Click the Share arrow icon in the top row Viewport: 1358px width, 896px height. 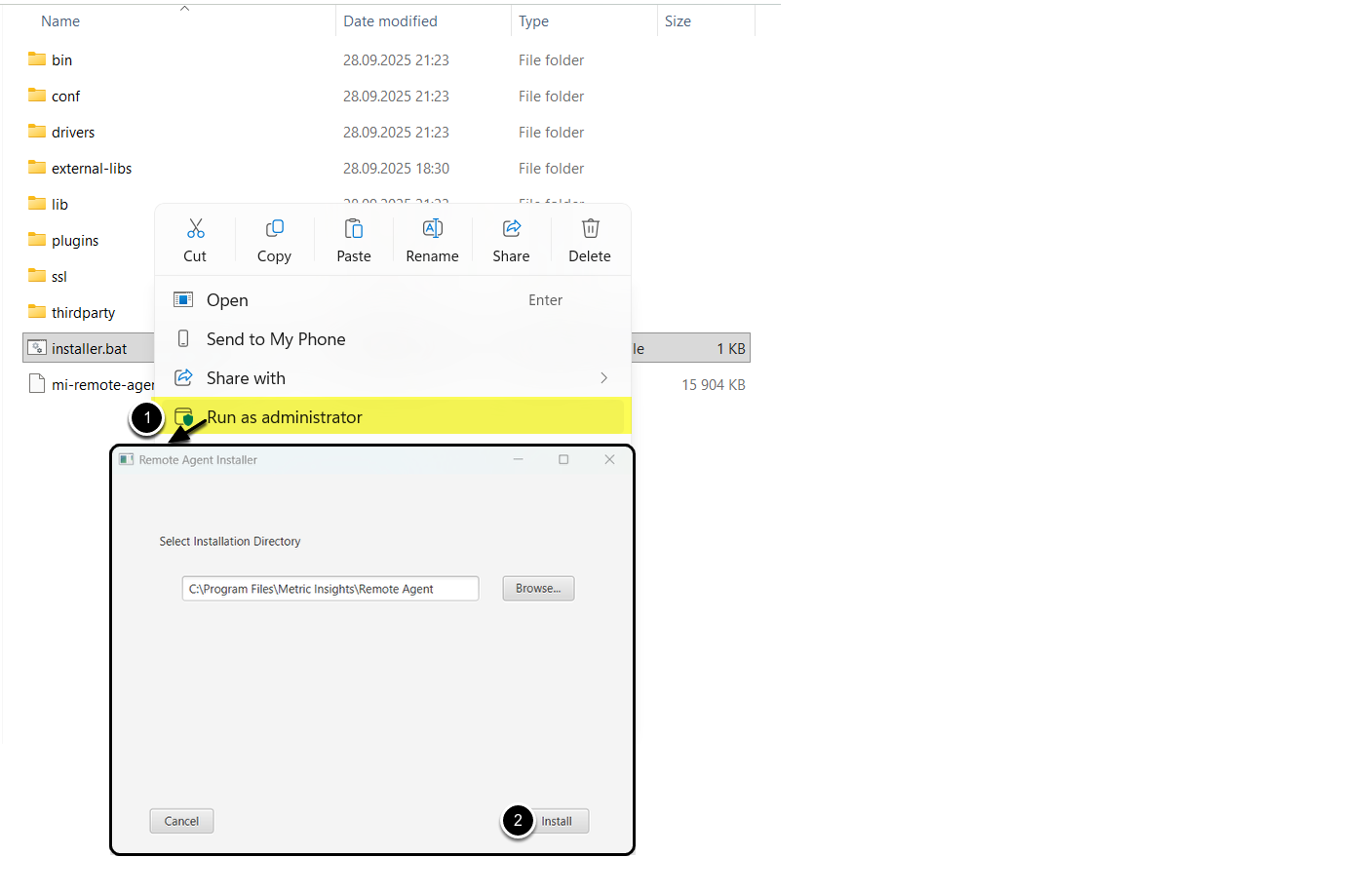point(512,228)
